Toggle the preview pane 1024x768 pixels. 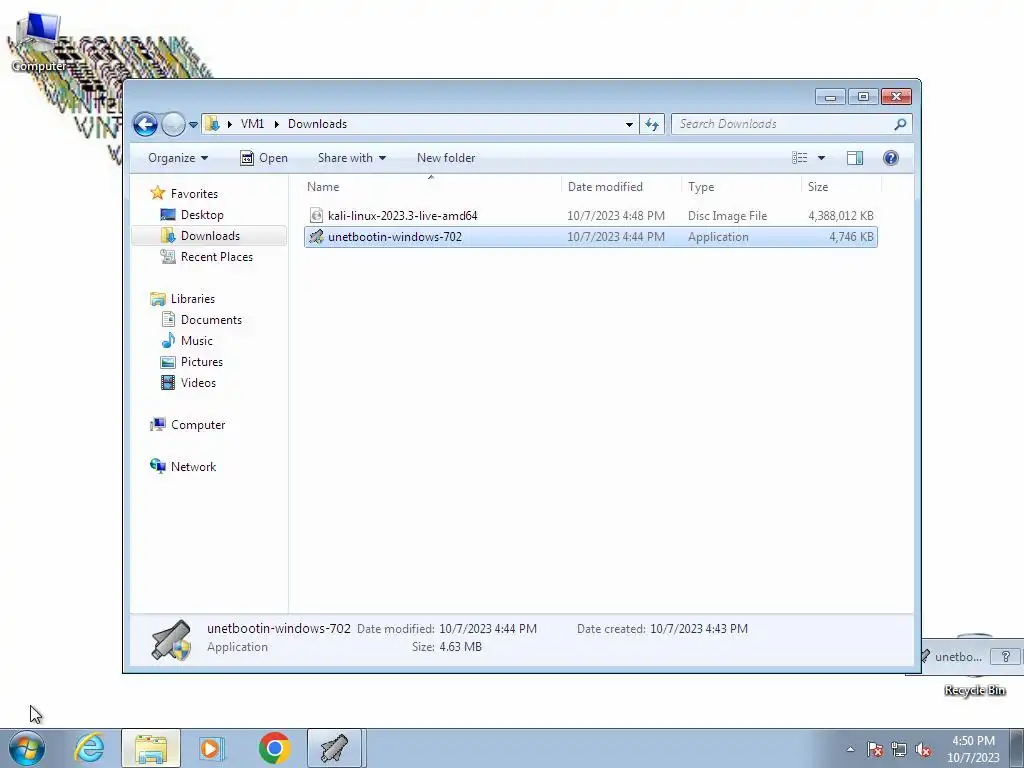[x=855, y=158]
